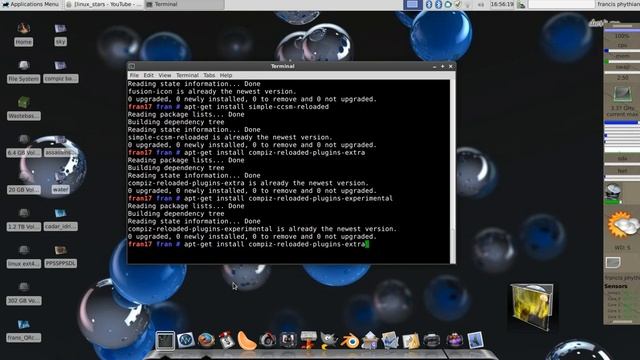This screenshot has width=640, height=360.
Task: Open the File menu in Terminal
Action: click(x=134, y=75)
